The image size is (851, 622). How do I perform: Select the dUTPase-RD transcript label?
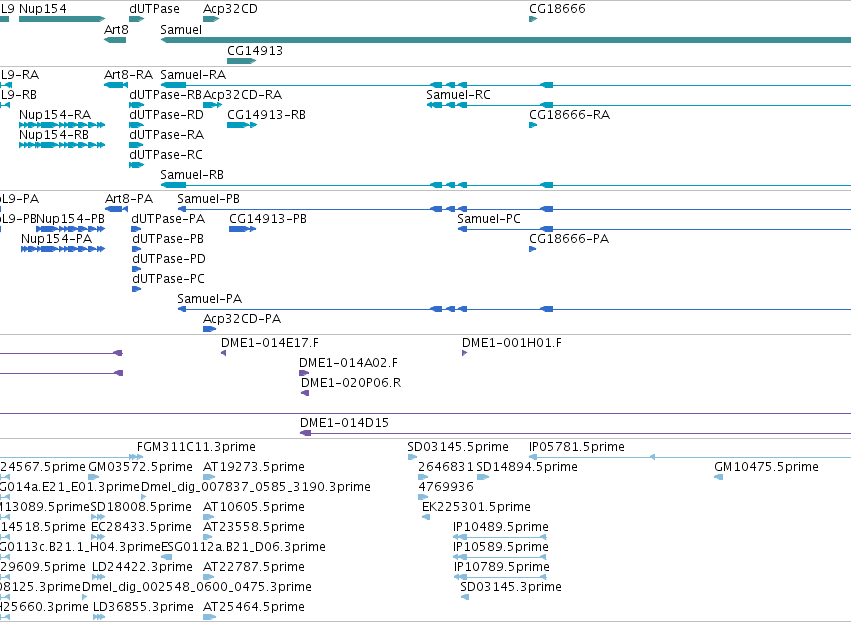click(x=167, y=115)
